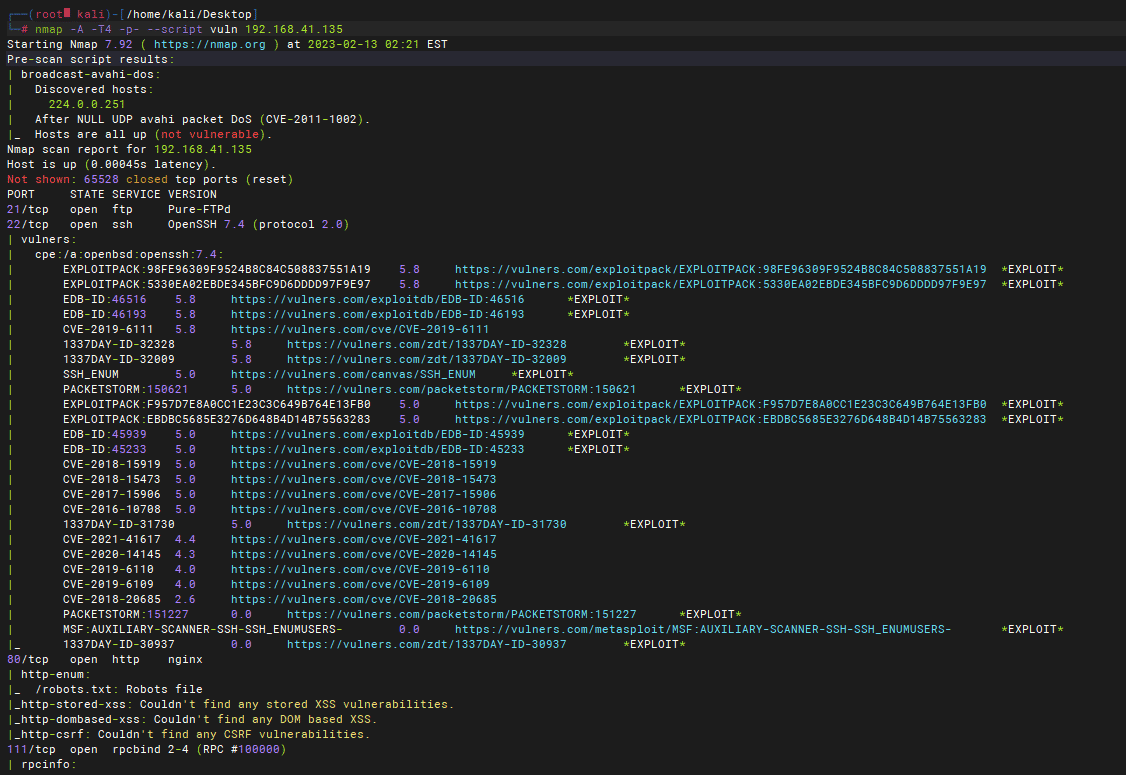Open the CVE-2016-10708 vulners URL

tap(363, 510)
